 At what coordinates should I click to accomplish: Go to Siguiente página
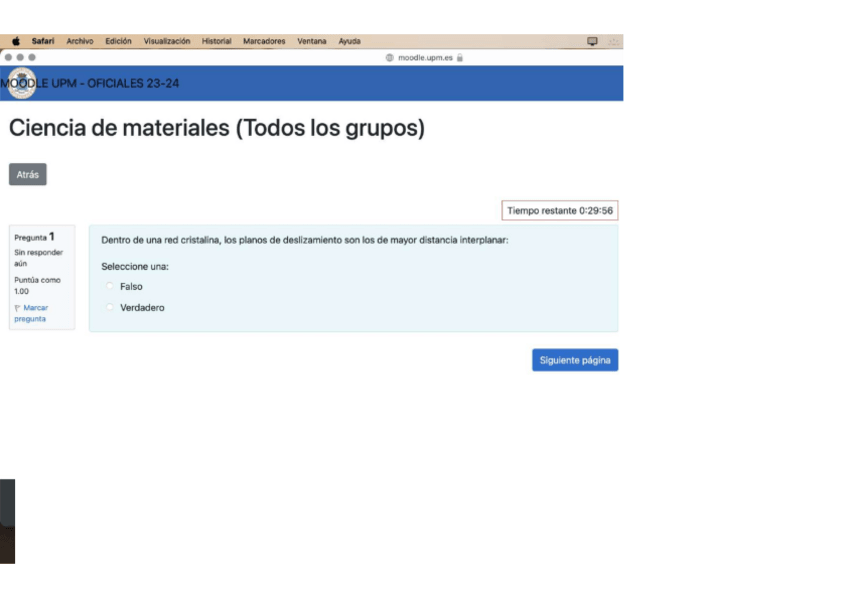pos(574,360)
